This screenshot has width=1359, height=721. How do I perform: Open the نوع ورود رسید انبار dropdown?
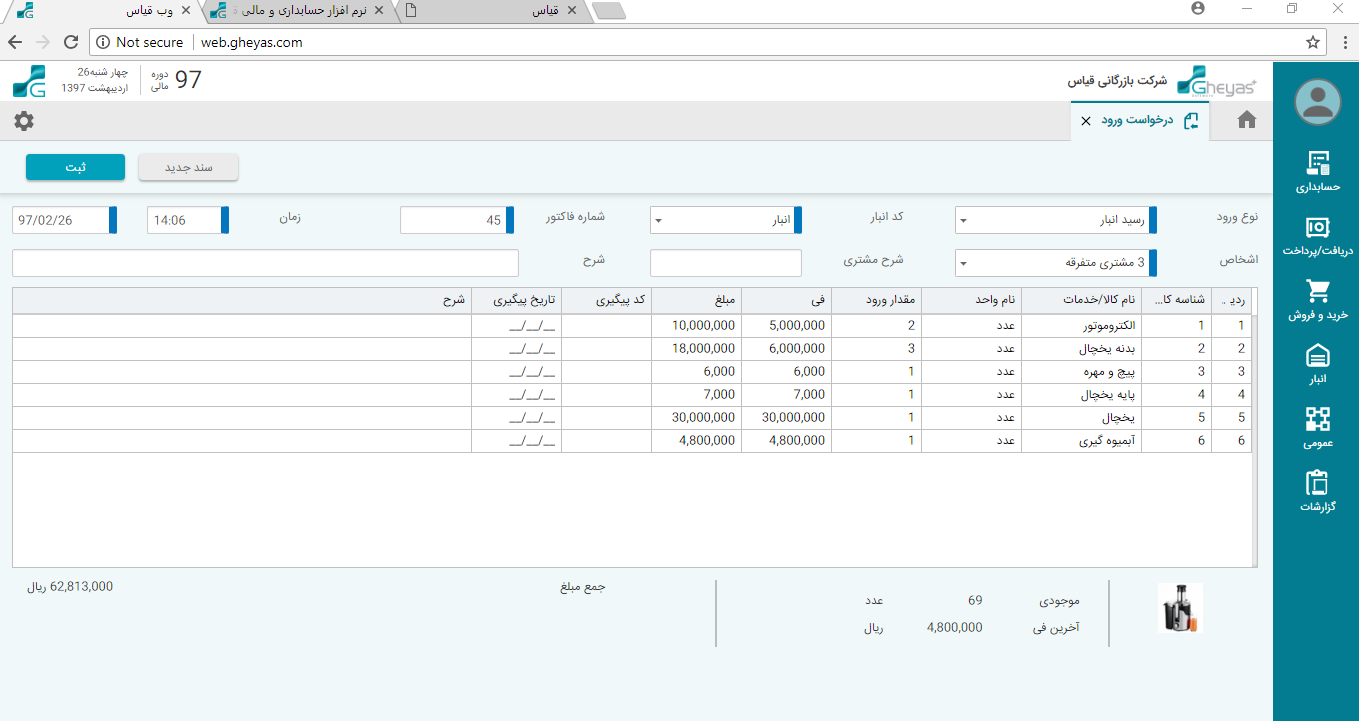click(x=1056, y=220)
